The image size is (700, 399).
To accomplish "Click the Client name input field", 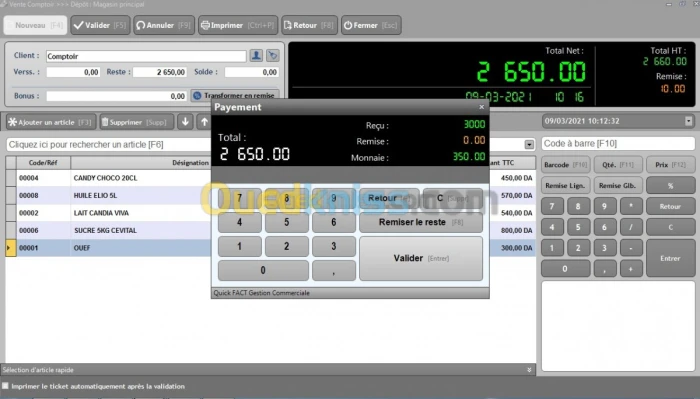I will coord(146,56).
